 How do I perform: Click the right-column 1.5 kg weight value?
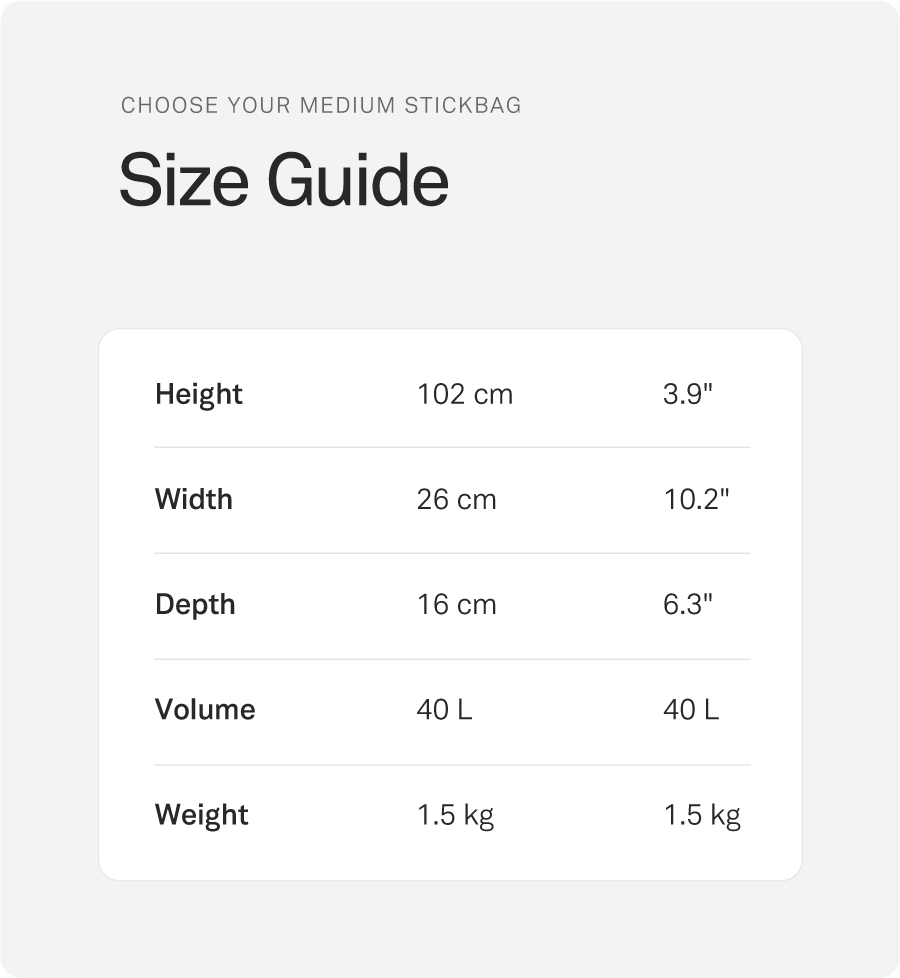[702, 815]
